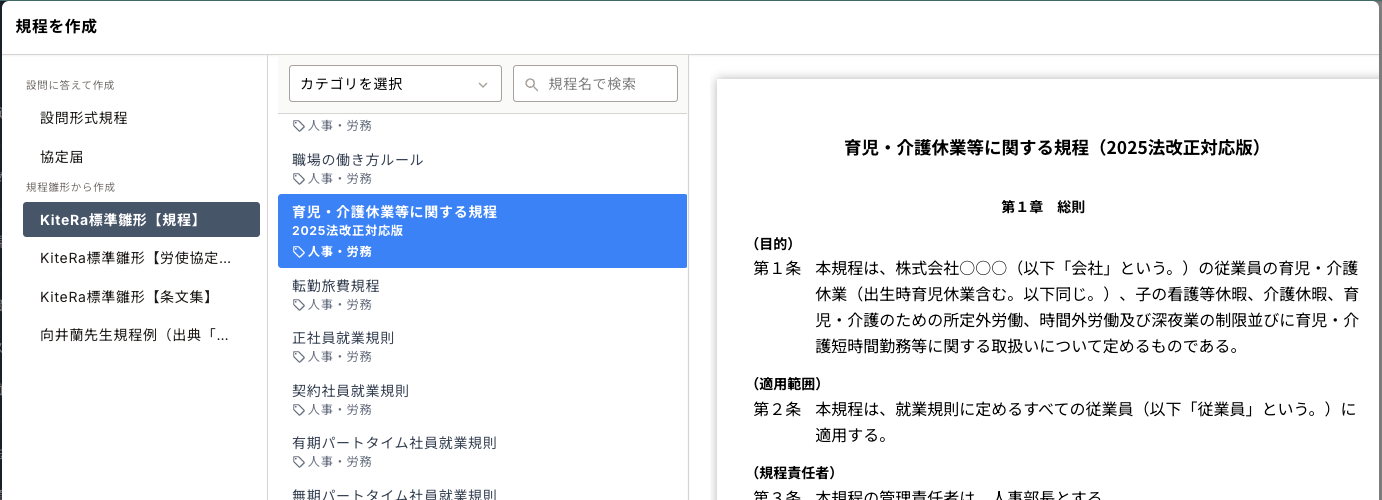Click tag icon under 職場の働き方ルール

299,179
